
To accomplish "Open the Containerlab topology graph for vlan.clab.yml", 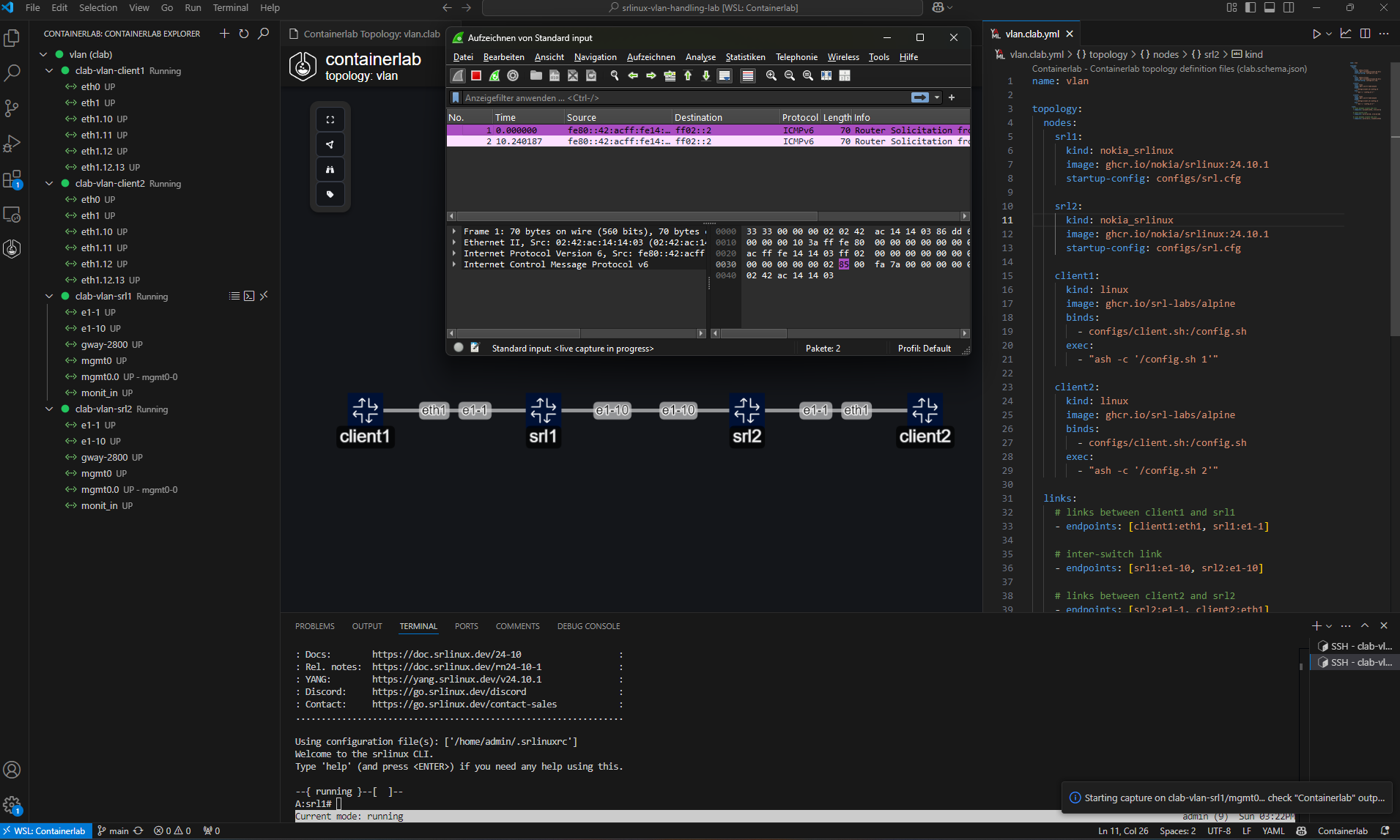I will (x=1346, y=34).
